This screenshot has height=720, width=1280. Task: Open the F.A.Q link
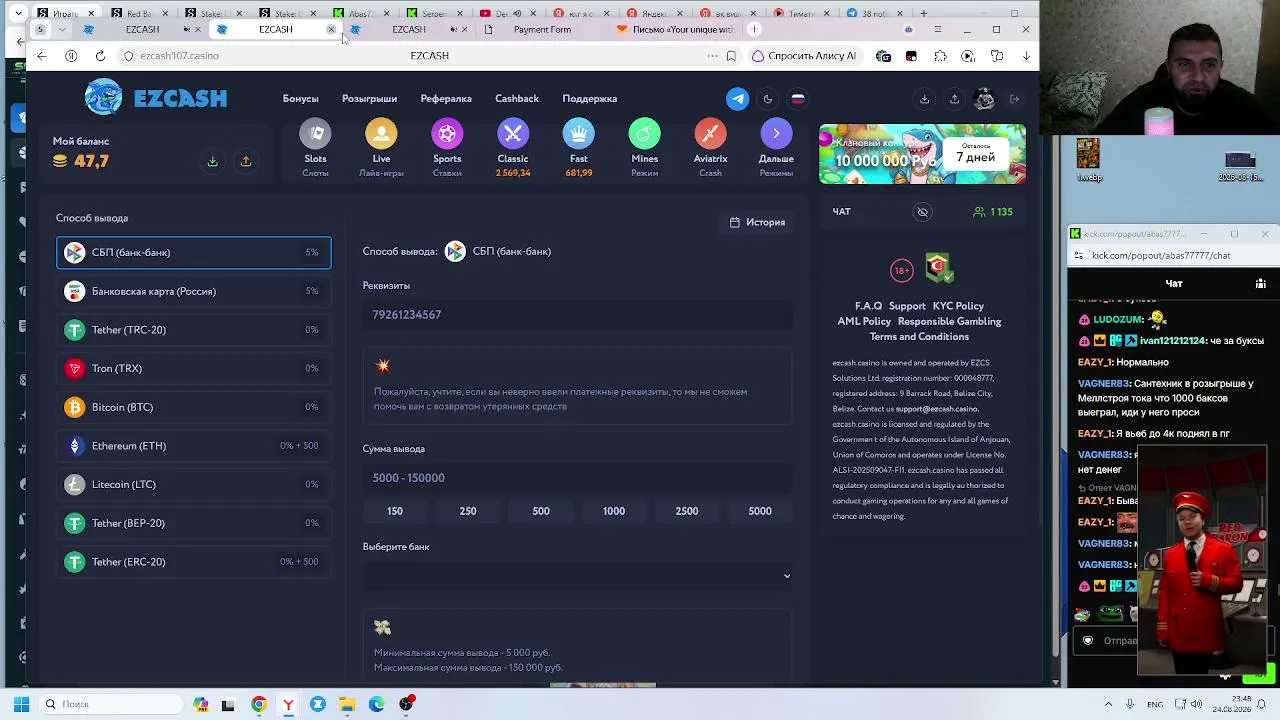click(869, 306)
